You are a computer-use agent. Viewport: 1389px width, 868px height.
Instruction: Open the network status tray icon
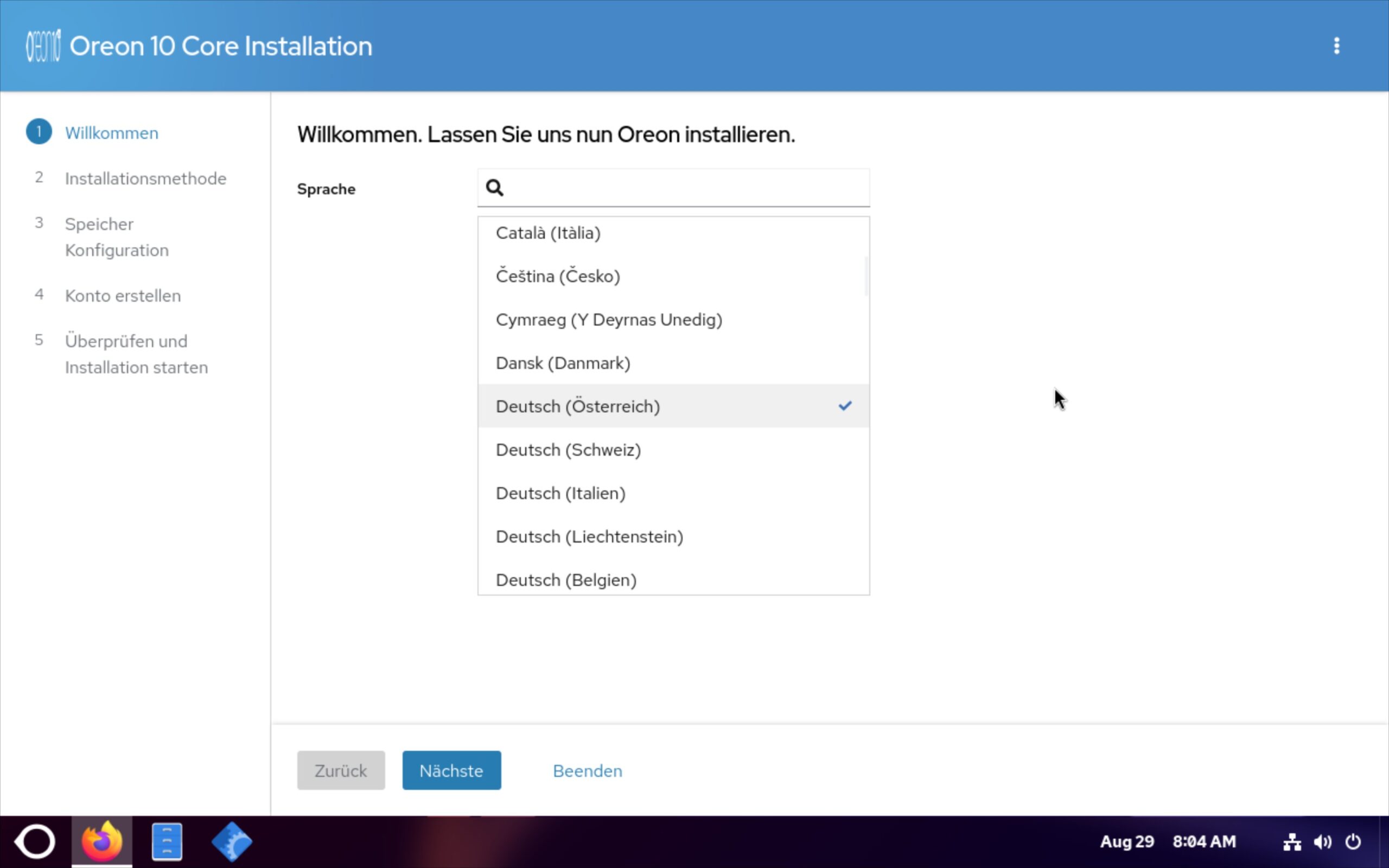pos(1292,841)
